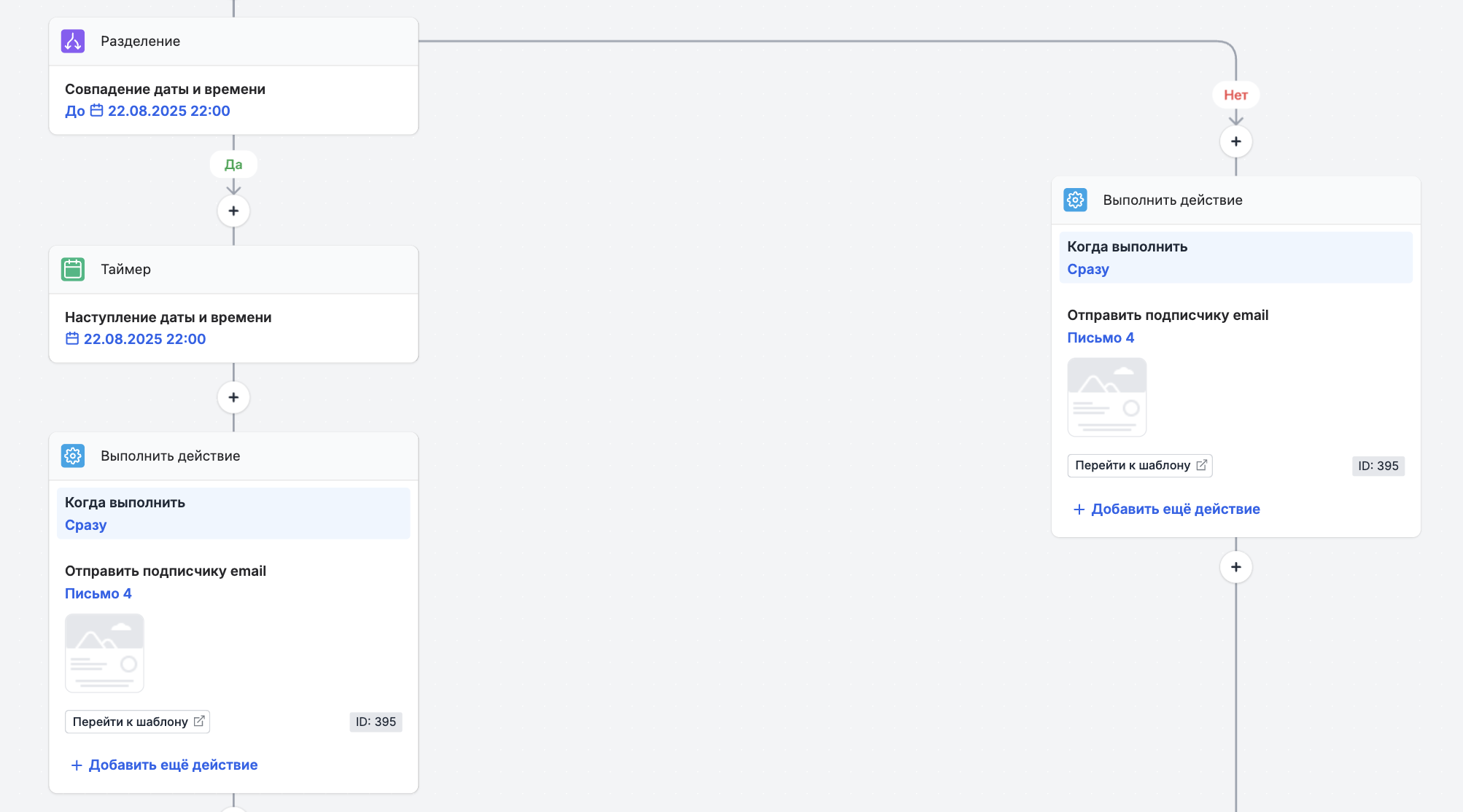Select the Да branch label
The width and height of the screenshot is (1463, 812).
click(233, 164)
